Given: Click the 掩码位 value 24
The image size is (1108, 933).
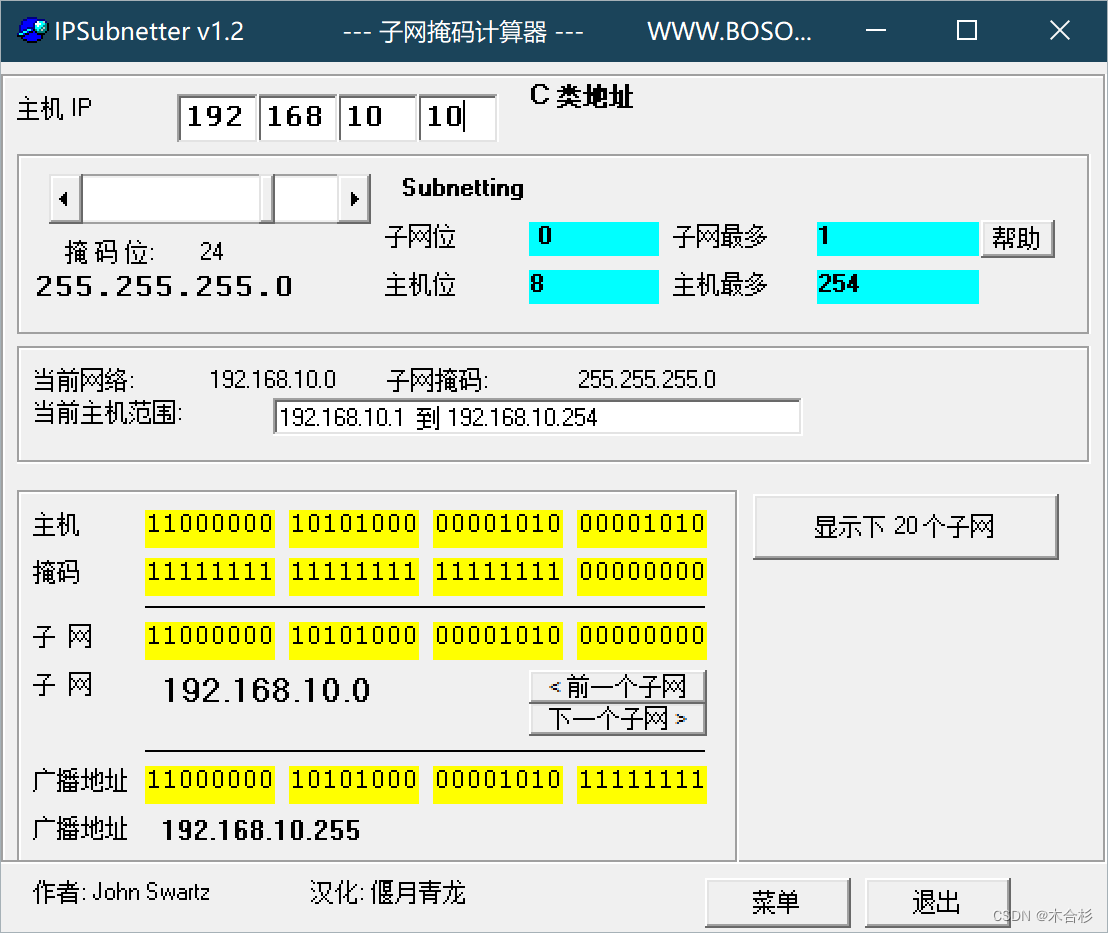Looking at the screenshot, I should 211,251.
